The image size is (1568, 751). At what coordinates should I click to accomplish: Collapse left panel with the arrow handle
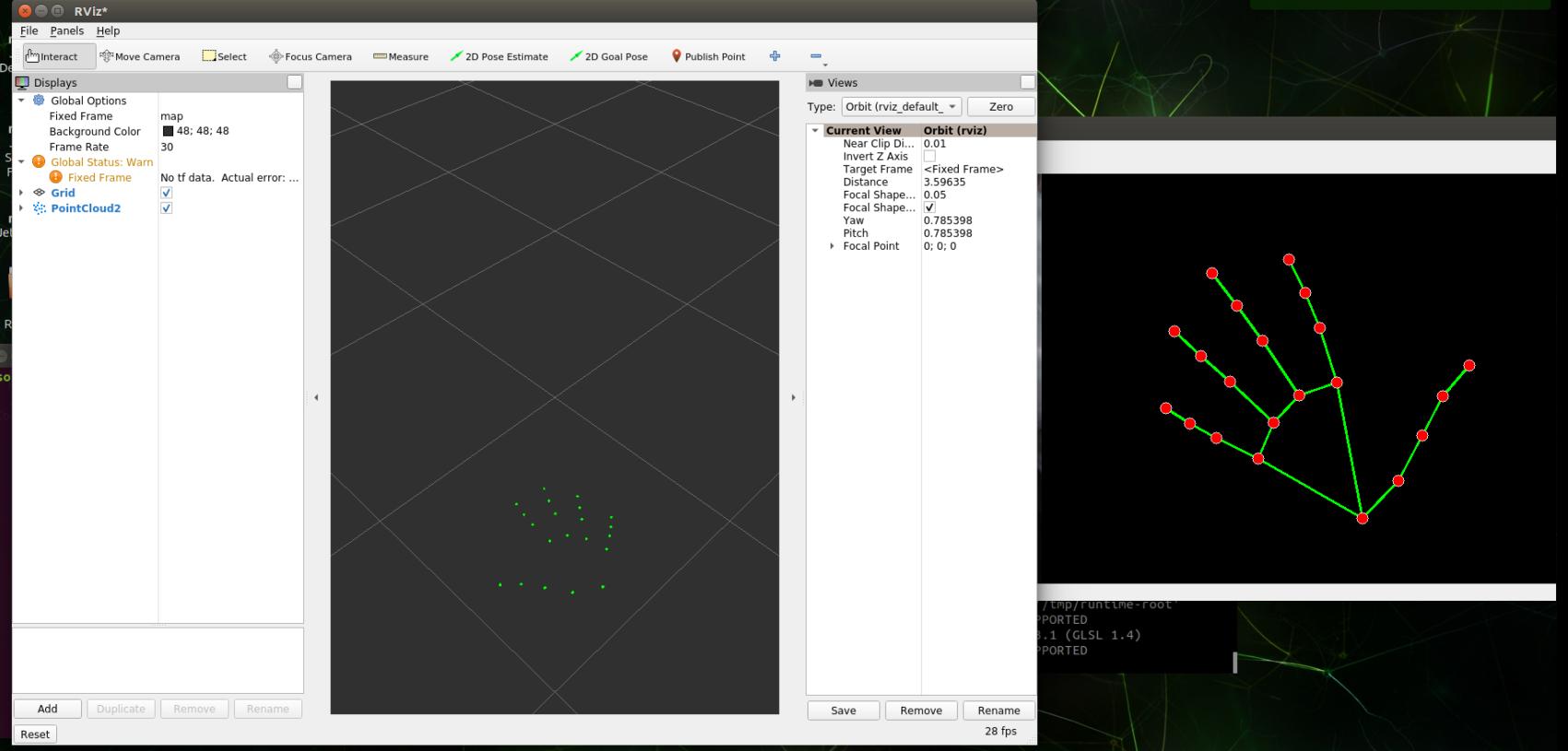tap(316, 398)
